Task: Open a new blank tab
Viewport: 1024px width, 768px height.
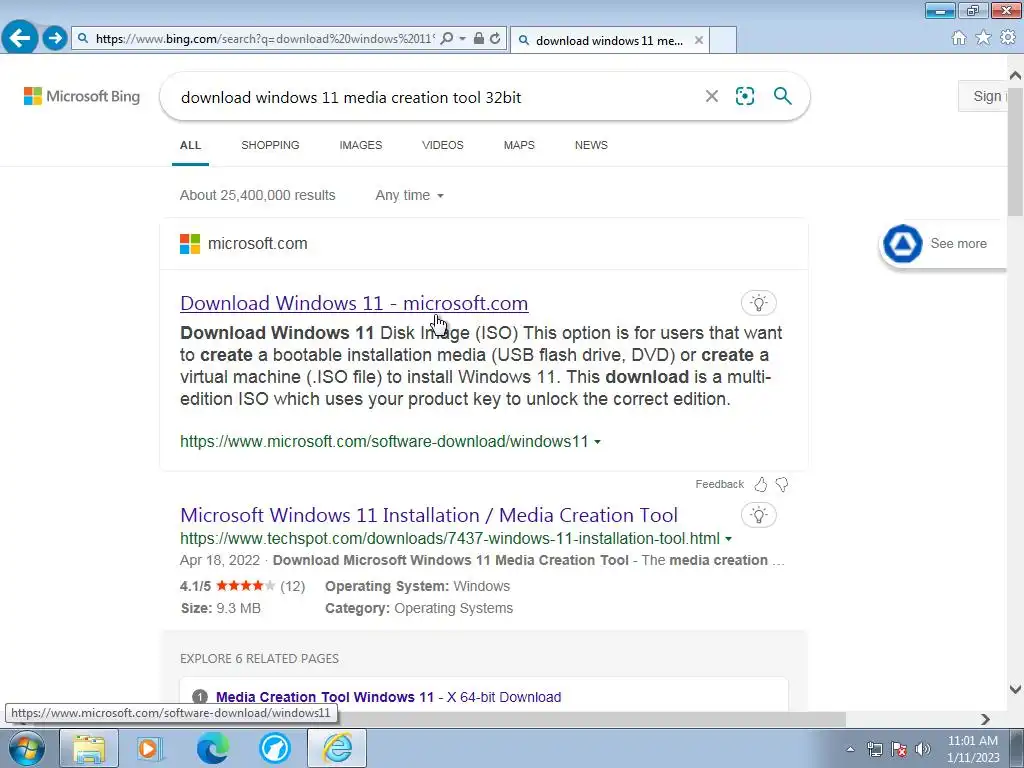Action: [x=723, y=40]
